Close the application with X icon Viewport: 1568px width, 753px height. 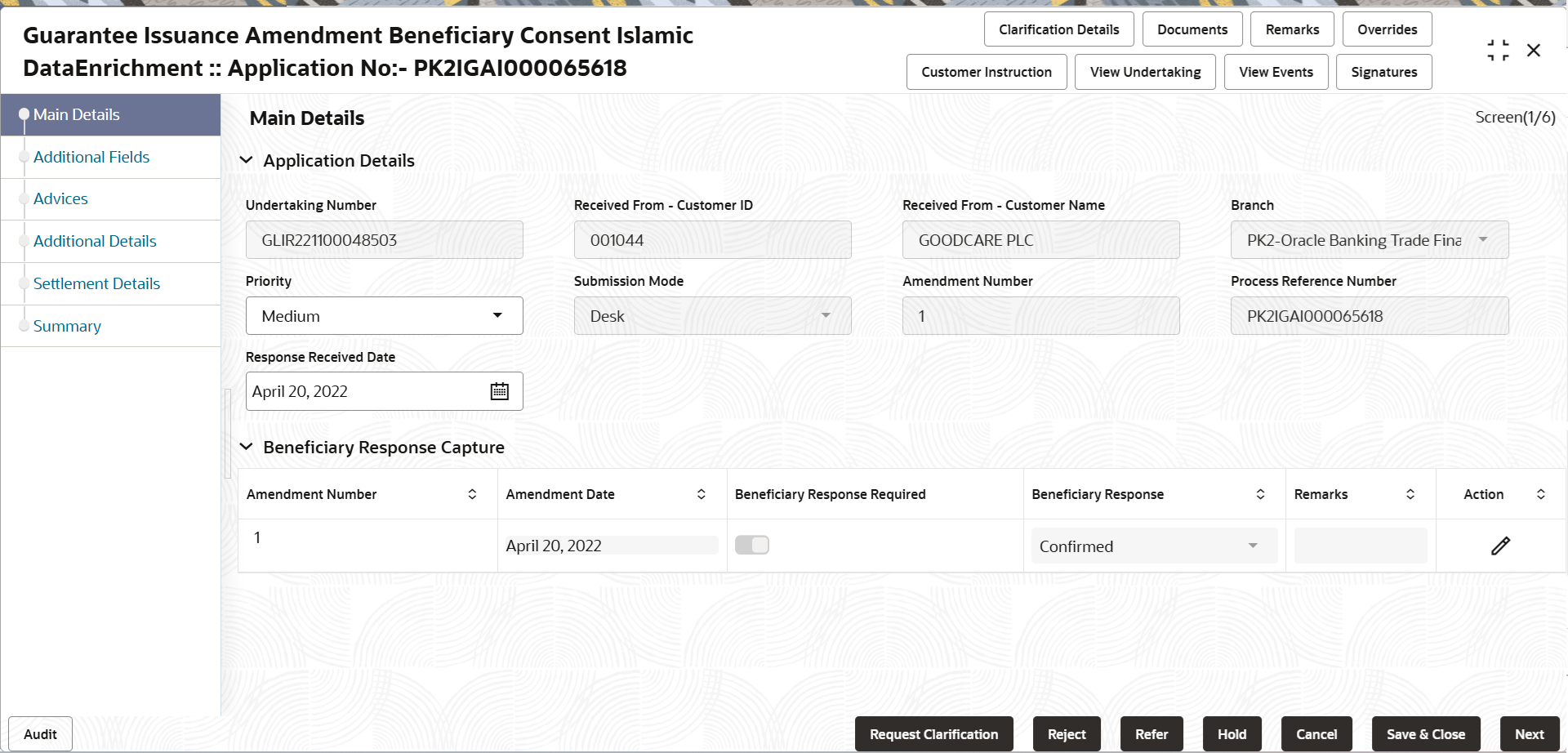pyautogui.click(x=1534, y=51)
